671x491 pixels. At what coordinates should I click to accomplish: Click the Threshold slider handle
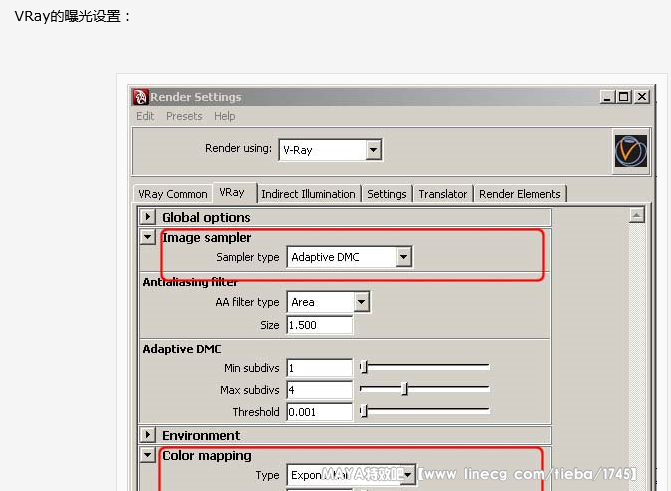(x=365, y=411)
